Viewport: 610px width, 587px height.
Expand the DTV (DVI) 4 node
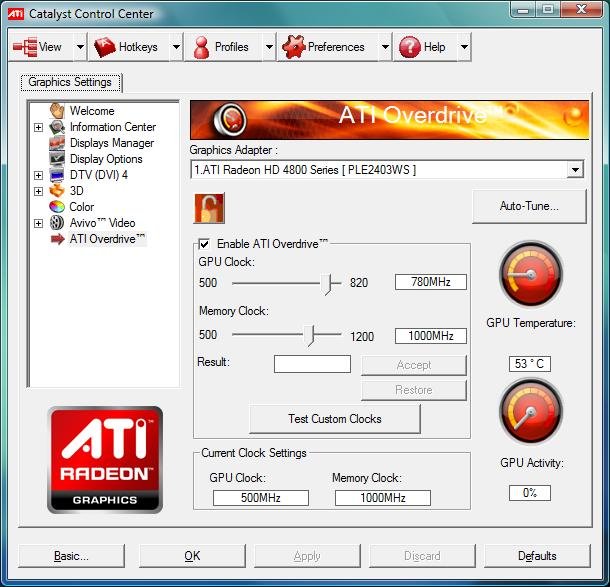(39, 175)
